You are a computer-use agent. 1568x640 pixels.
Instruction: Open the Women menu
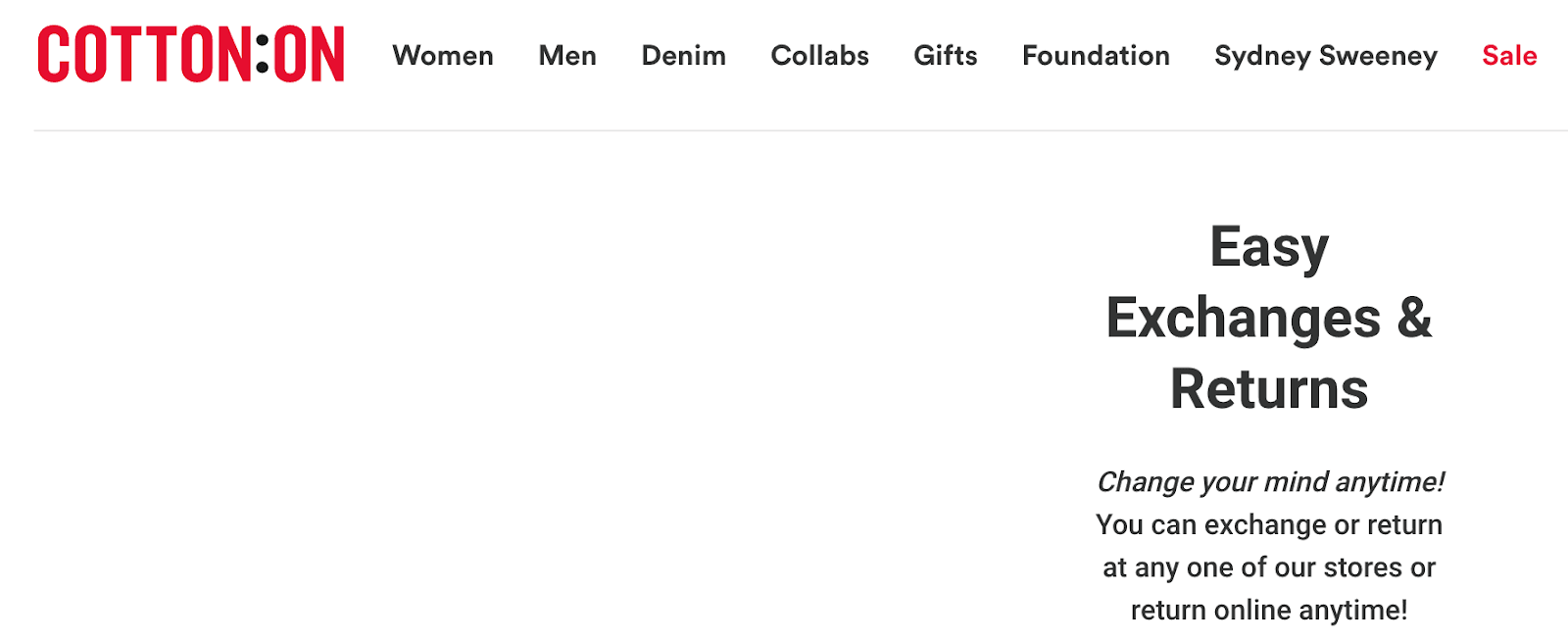(x=443, y=56)
